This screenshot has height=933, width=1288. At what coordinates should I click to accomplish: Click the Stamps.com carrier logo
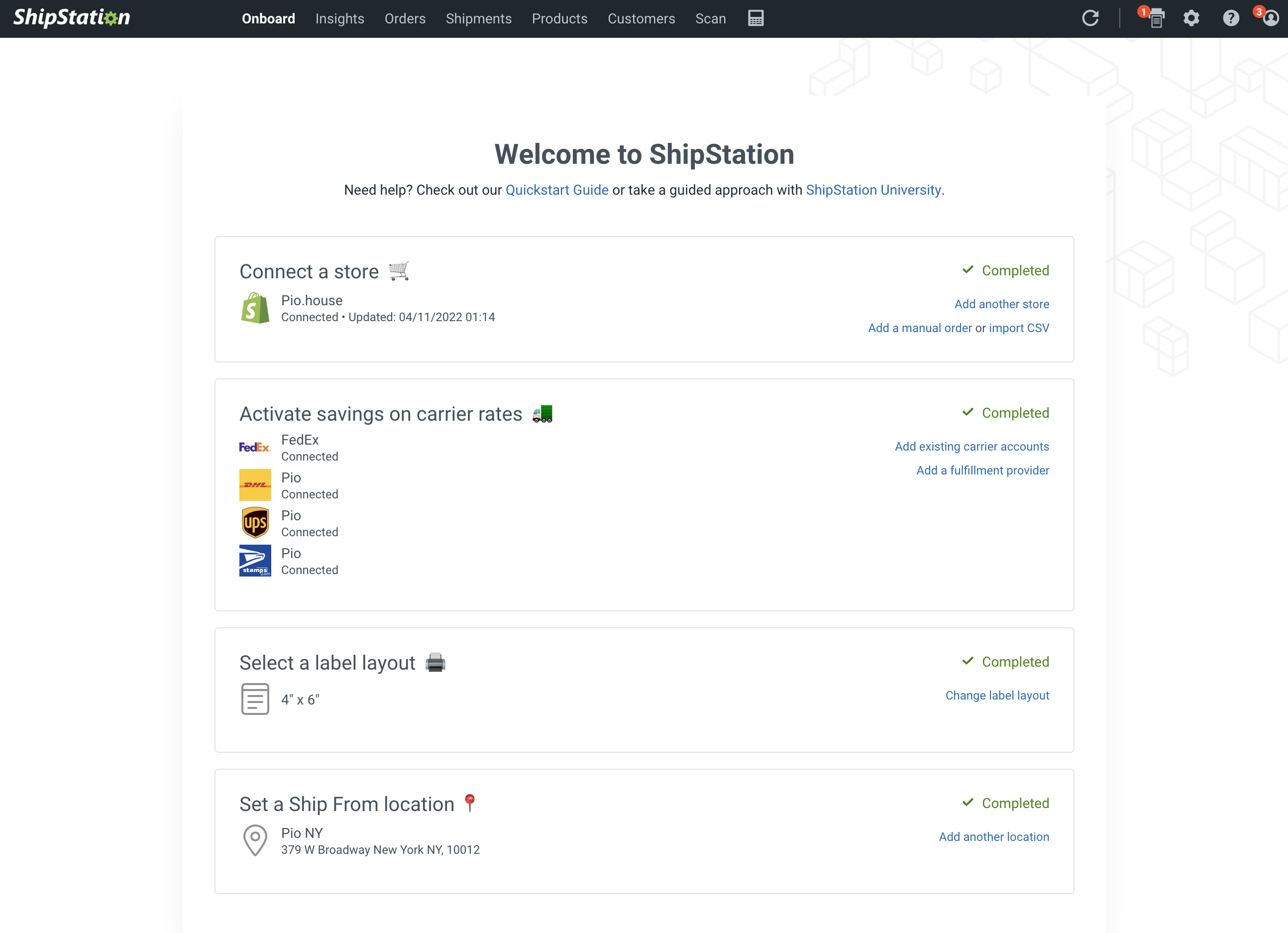tap(255, 560)
